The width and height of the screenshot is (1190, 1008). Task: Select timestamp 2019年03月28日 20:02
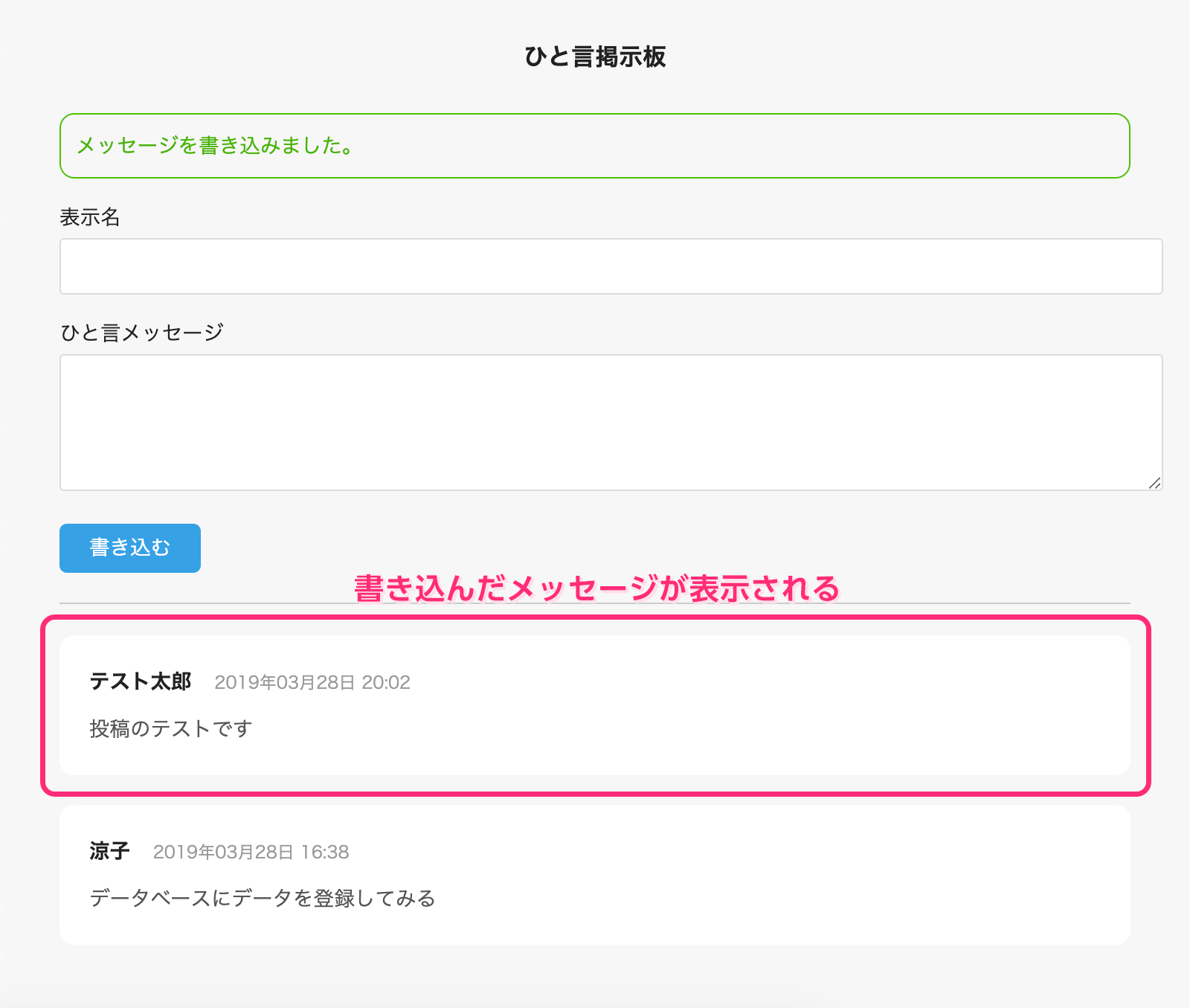[x=312, y=683]
